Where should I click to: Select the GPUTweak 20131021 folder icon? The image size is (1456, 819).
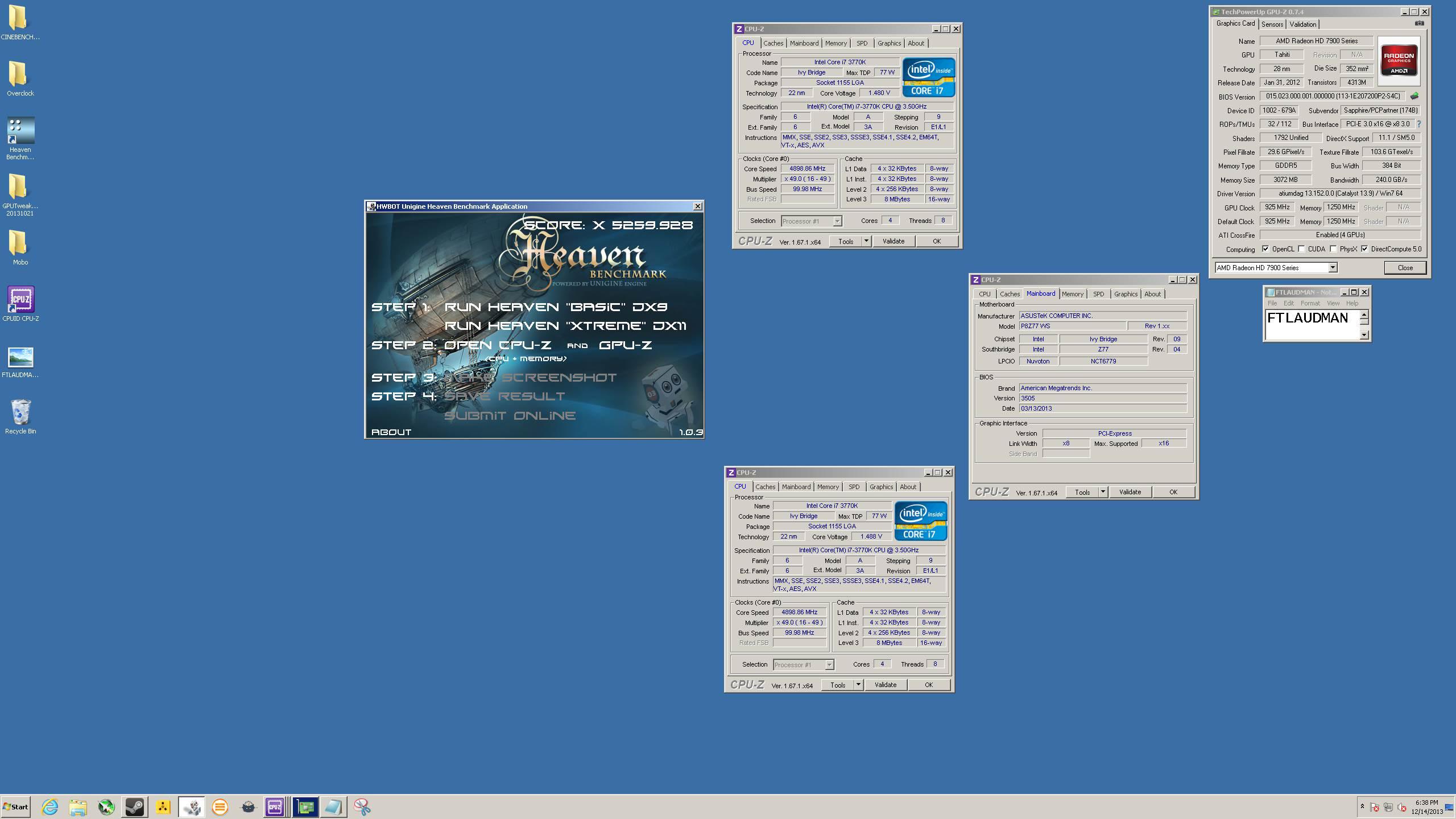pyautogui.click(x=20, y=195)
